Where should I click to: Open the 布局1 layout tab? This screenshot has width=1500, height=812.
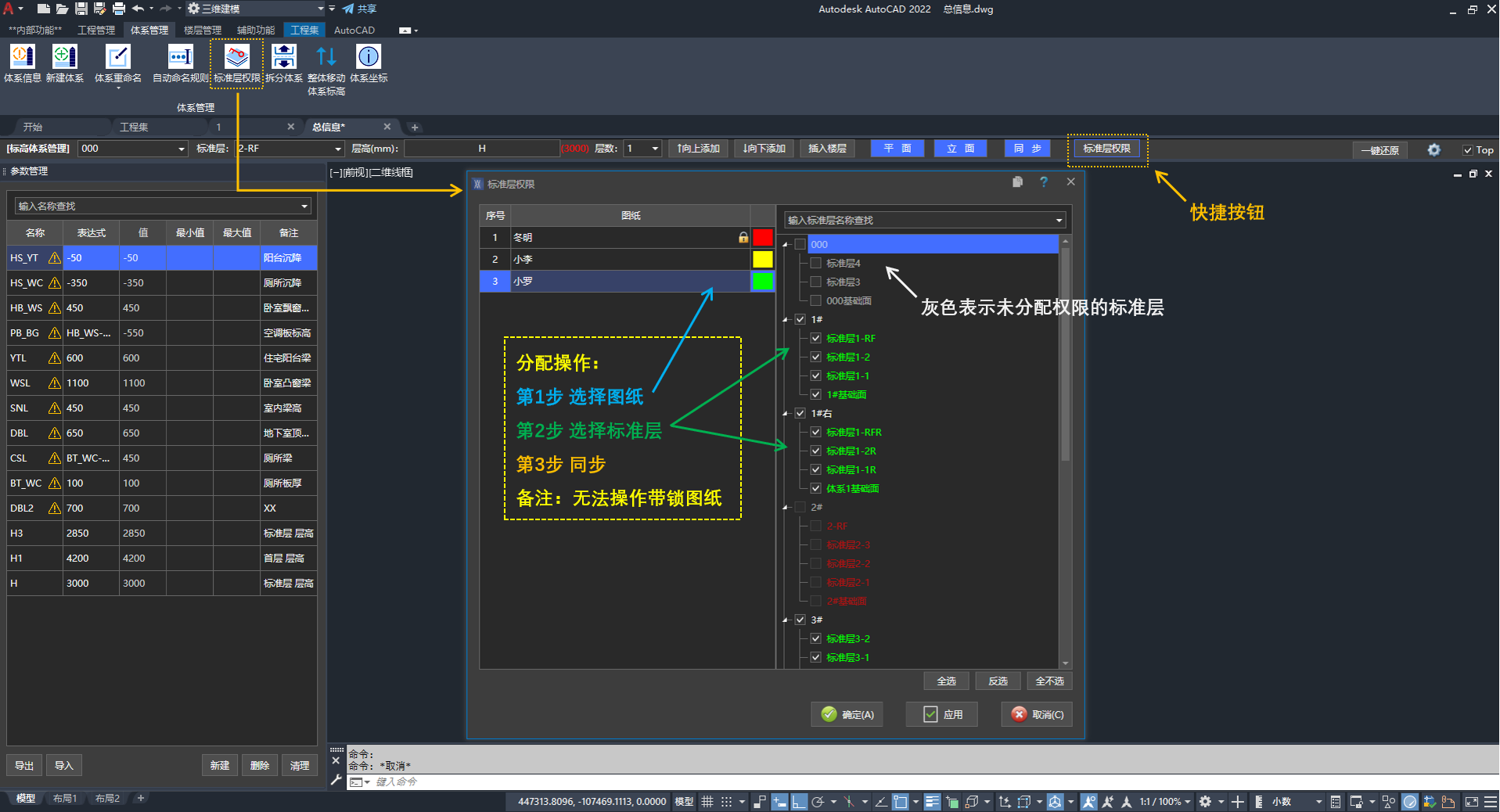(65, 799)
